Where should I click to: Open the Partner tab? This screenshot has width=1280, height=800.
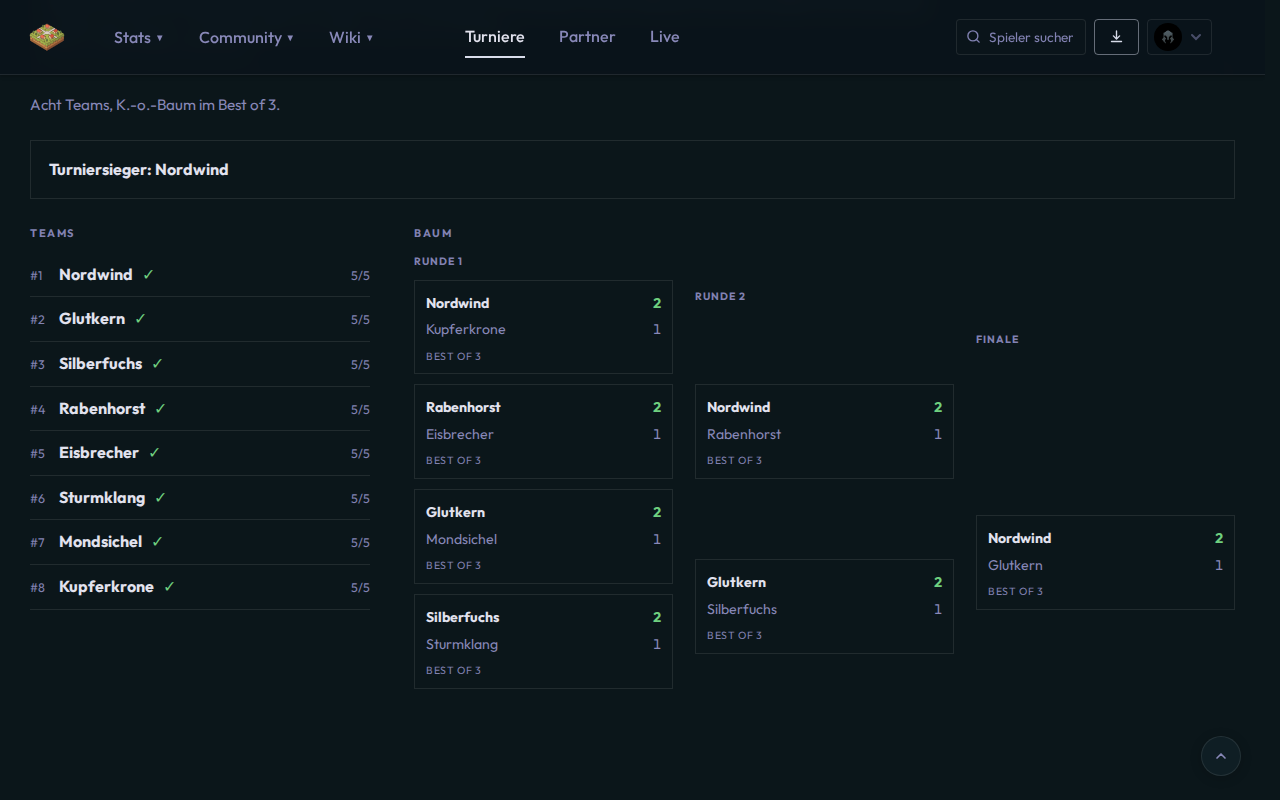tap(587, 37)
